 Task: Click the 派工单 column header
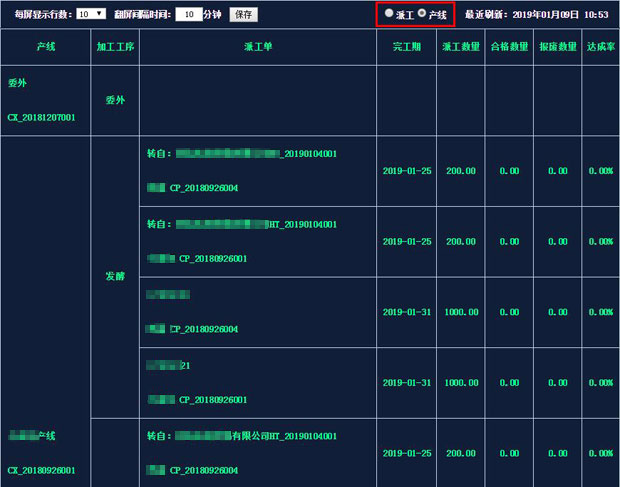tap(258, 47)
